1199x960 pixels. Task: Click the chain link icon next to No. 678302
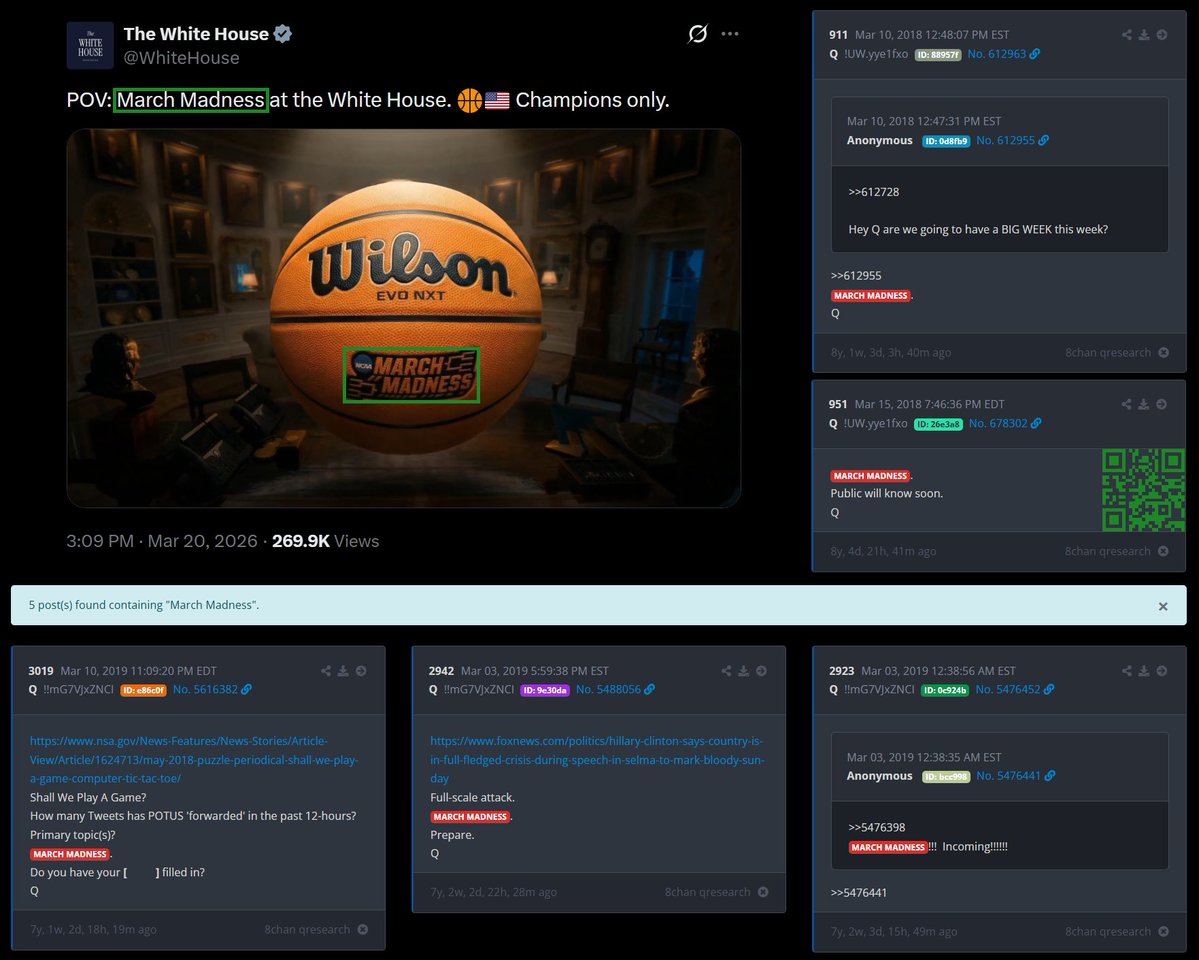pos(1036,423)
